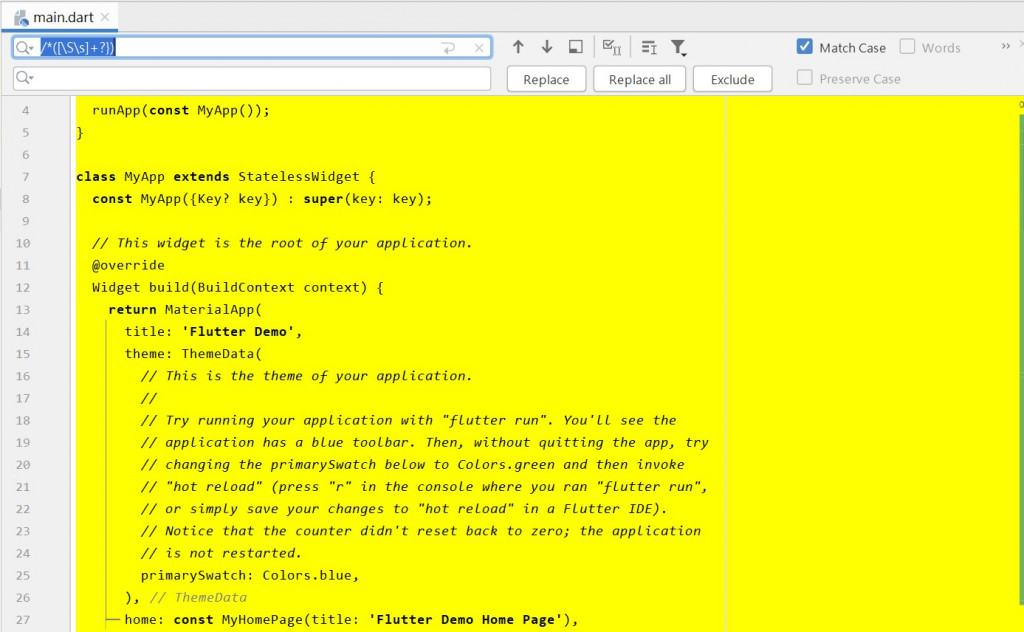Click the main.dart file icon
This screenshot has width=1024, height=632.
[21, 18]
